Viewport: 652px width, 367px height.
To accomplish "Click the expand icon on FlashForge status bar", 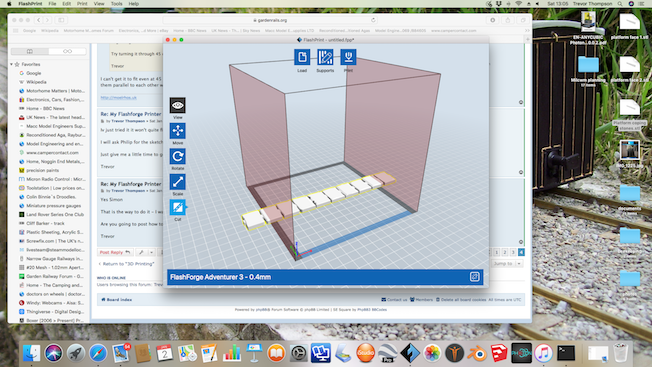I will pos(474,277).
